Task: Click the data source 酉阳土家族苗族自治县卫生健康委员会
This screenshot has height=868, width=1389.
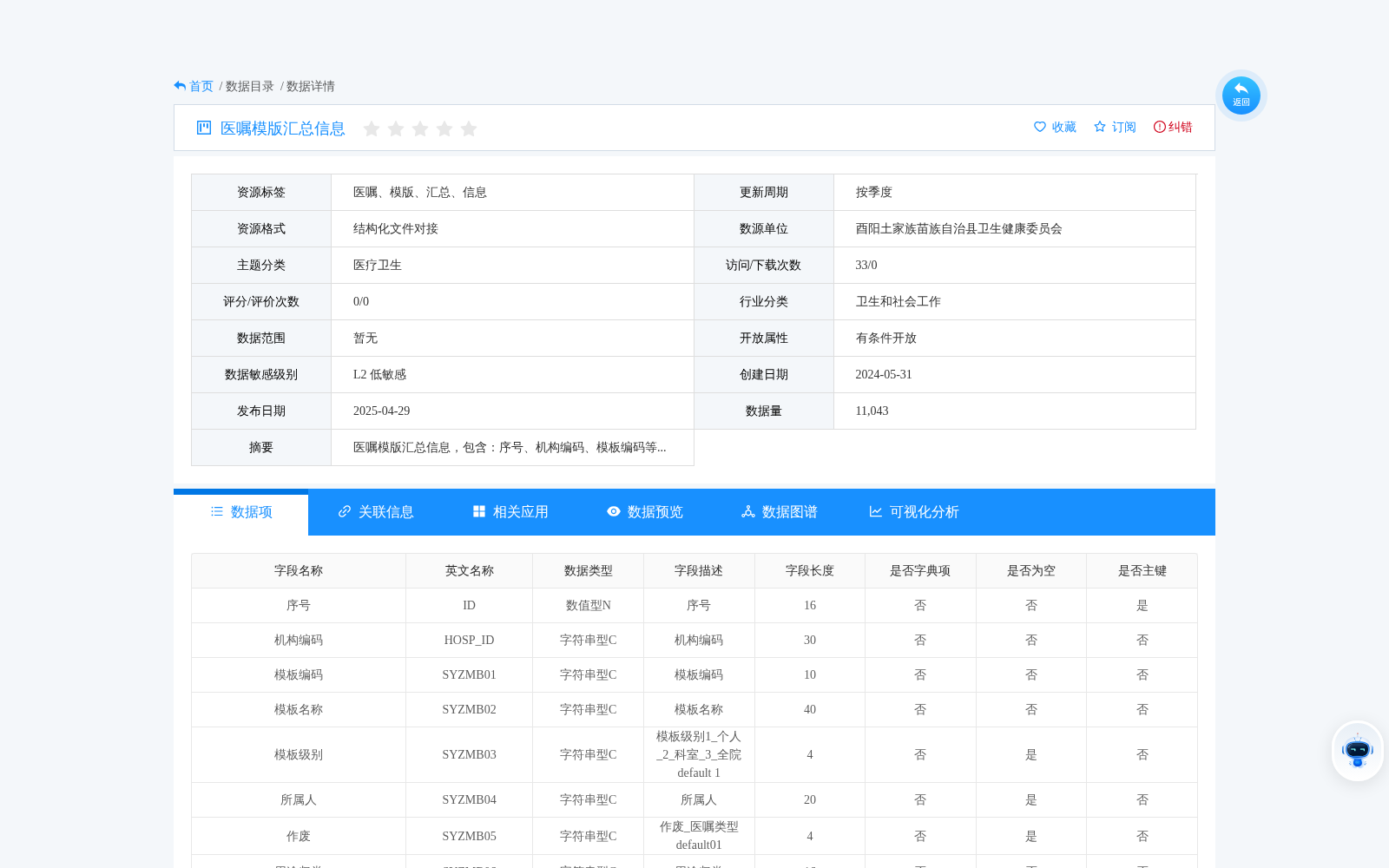Action: click(x=959, y=228)
